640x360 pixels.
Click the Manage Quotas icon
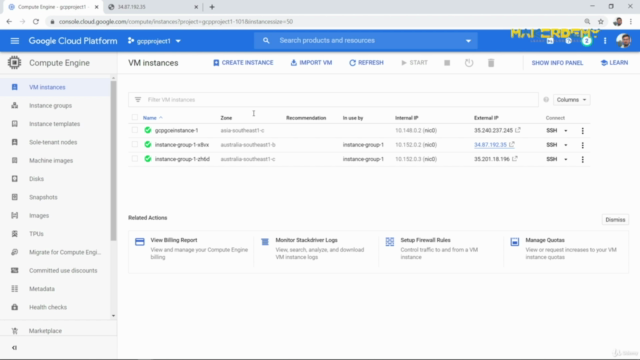coord(515,242)
